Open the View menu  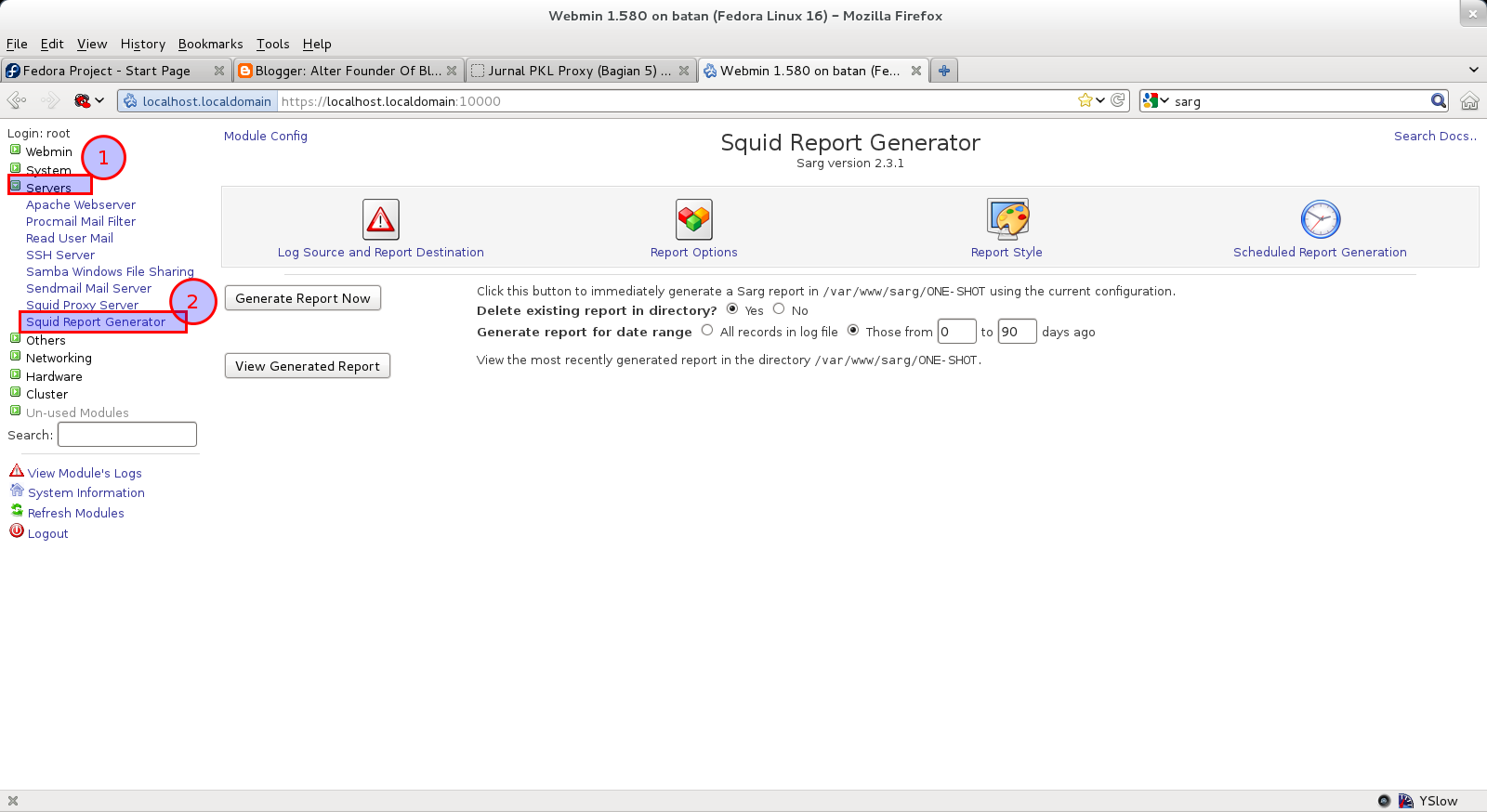[x=92, y=44]
